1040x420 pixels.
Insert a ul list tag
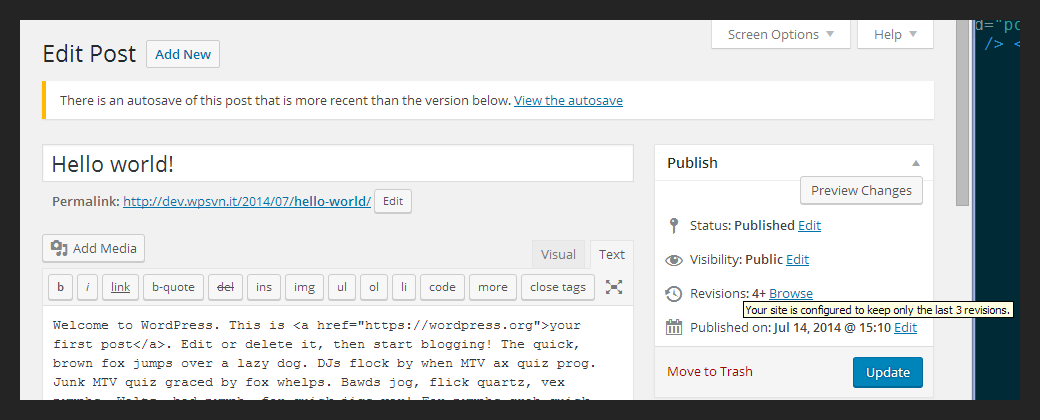pyautogui.click(x=342, y=287)
